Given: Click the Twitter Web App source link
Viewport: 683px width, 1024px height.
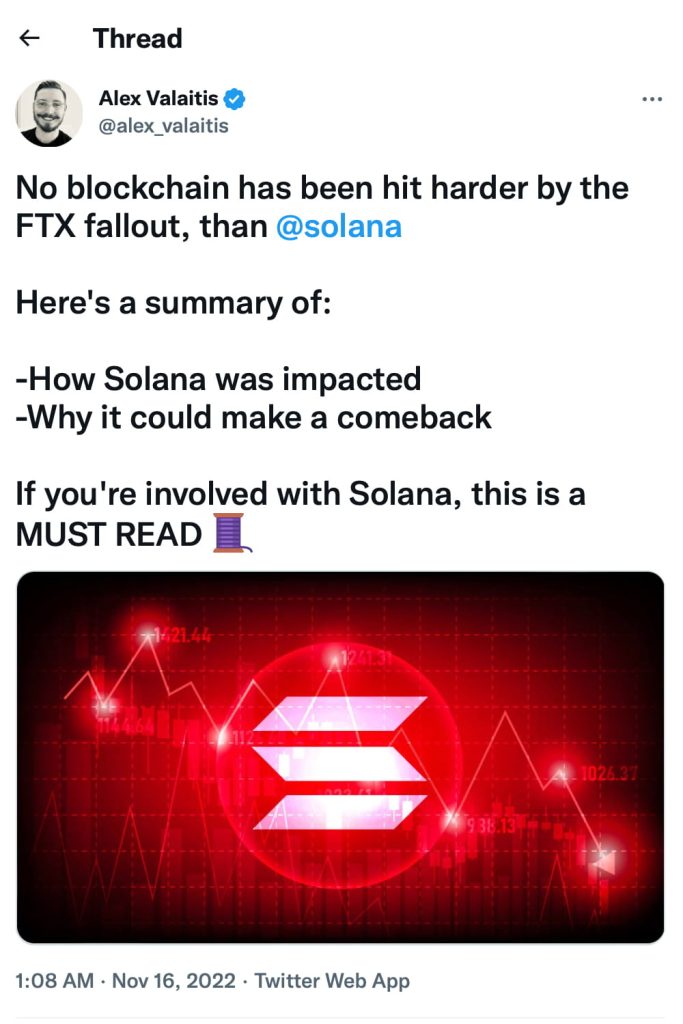Looking at the screenshot, I should 332,981.
